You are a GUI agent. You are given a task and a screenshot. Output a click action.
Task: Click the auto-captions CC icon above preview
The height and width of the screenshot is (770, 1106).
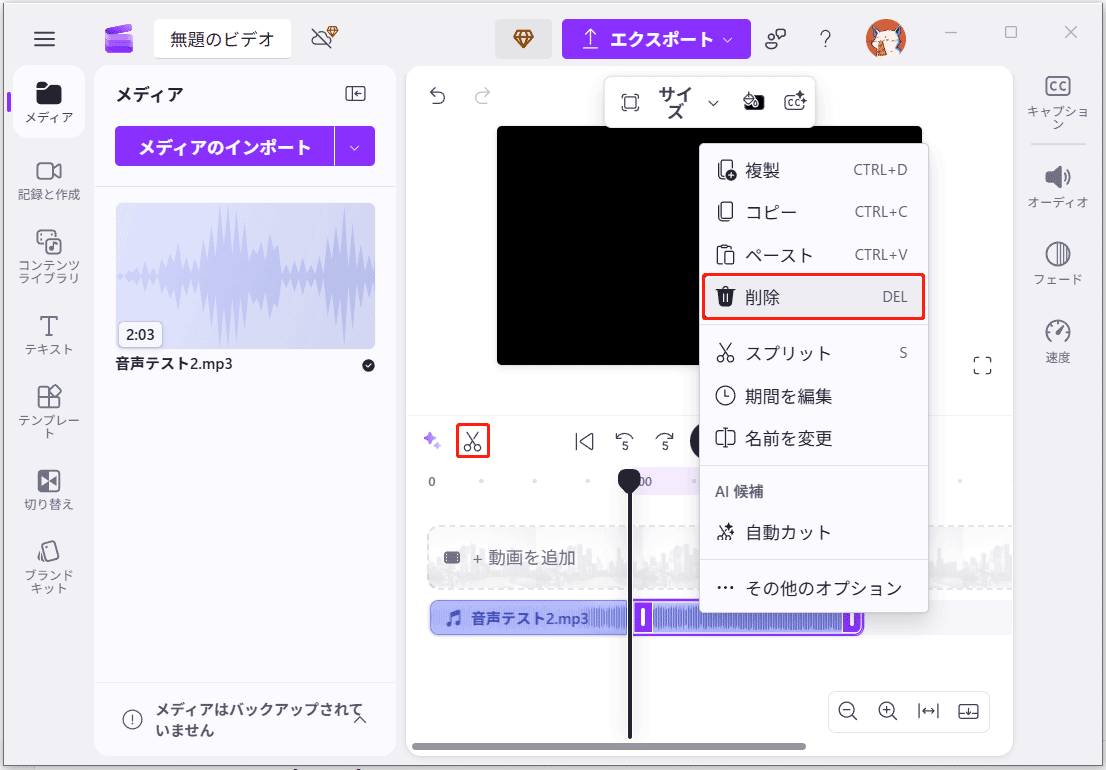[795, 101]
